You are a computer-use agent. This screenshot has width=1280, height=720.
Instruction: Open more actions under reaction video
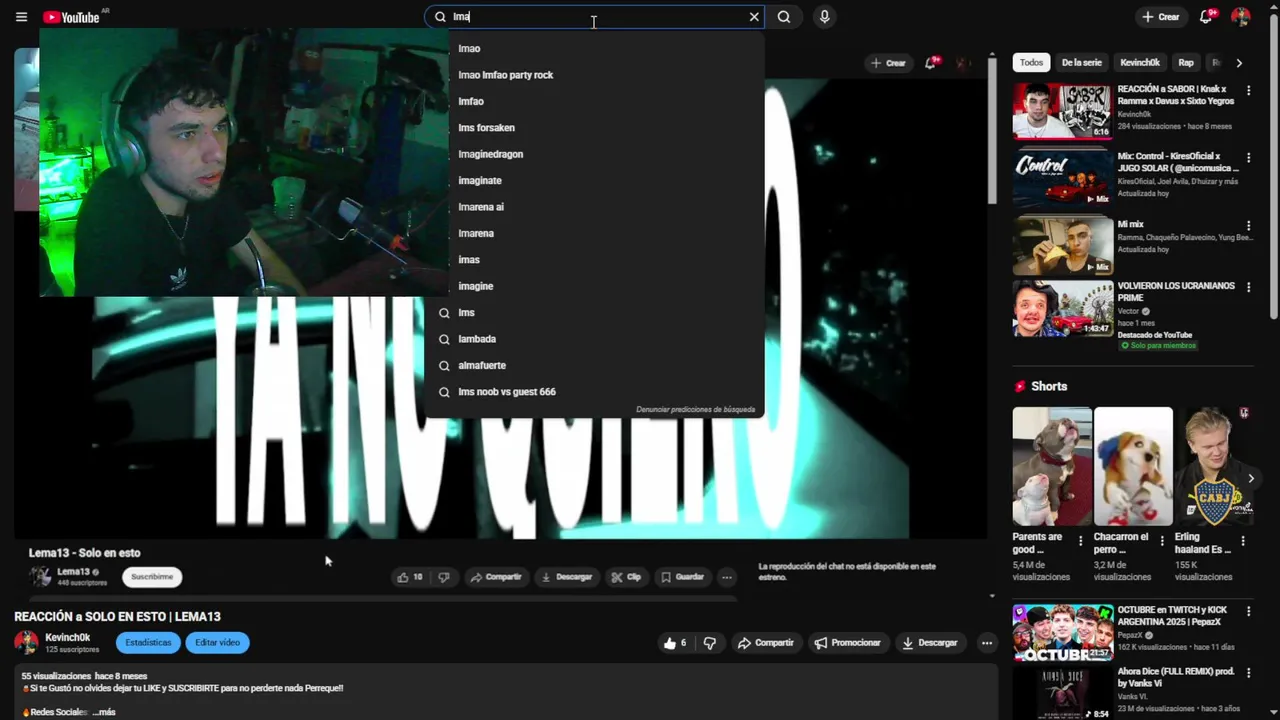[987, 643]
